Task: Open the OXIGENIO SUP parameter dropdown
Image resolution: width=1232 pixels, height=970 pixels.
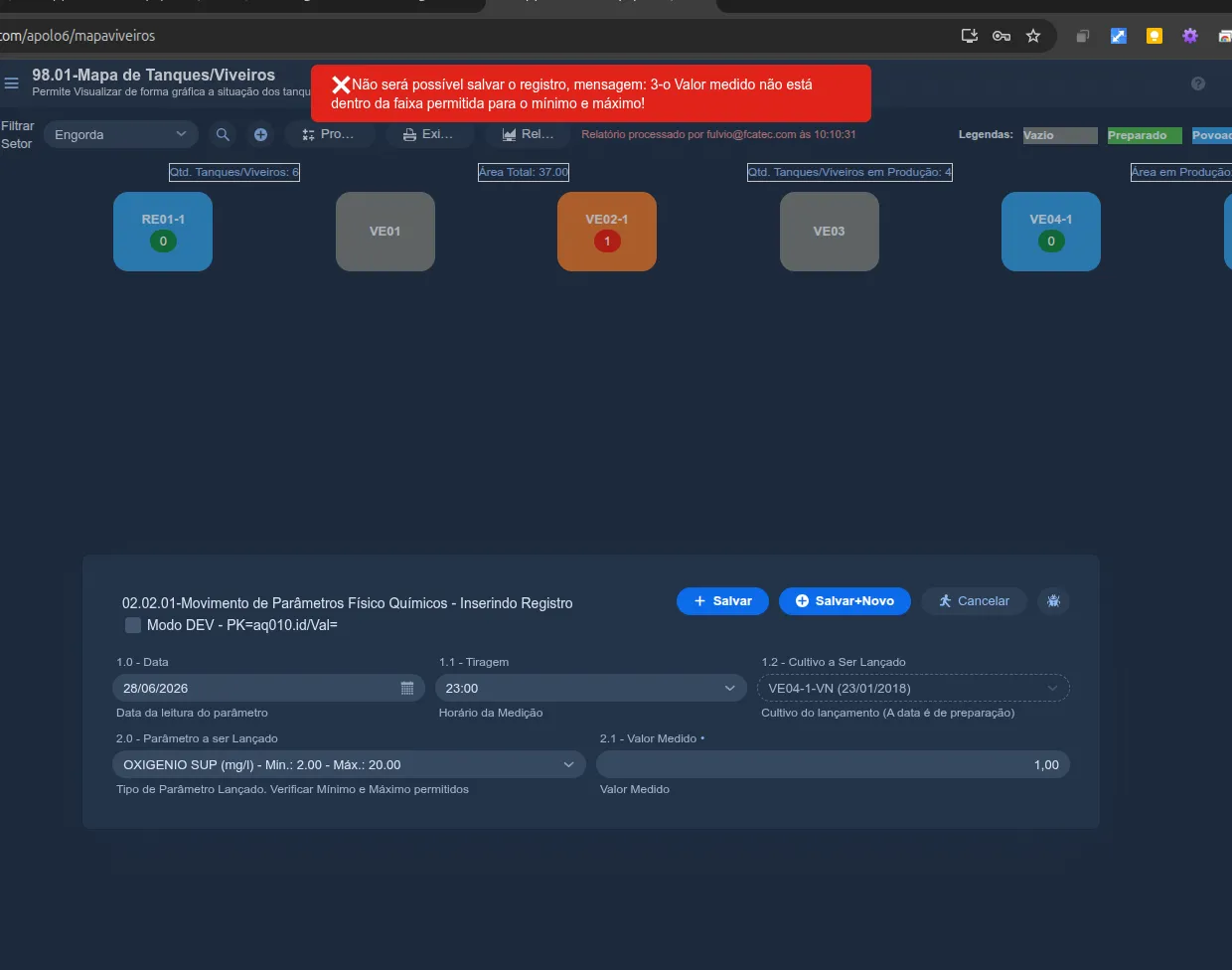Action: [349, 764]
